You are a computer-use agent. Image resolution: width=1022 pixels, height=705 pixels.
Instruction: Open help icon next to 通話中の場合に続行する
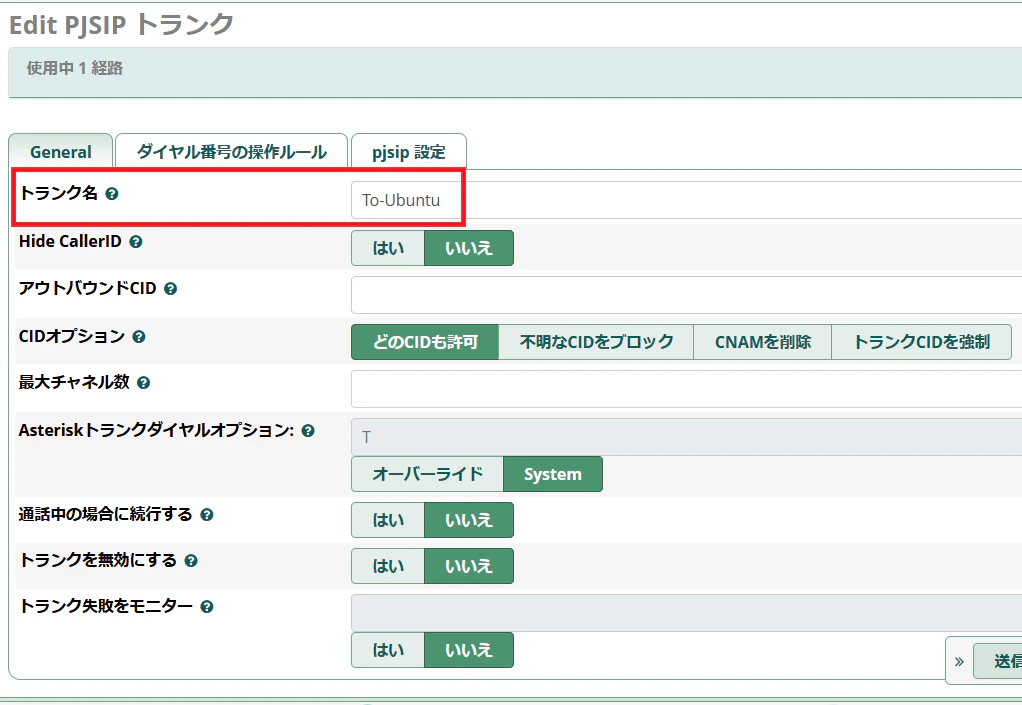coord(207,515)
